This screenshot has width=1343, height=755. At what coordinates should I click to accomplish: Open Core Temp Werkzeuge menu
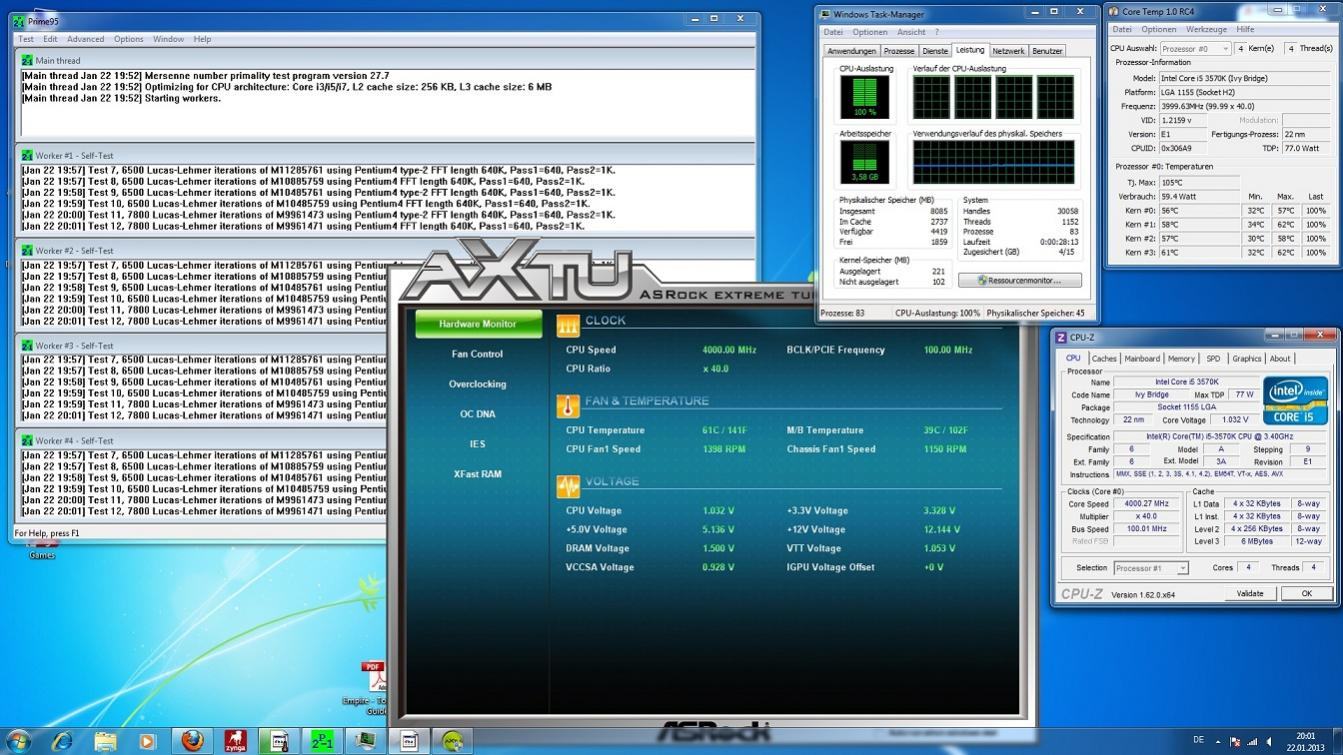[1206, 29]
